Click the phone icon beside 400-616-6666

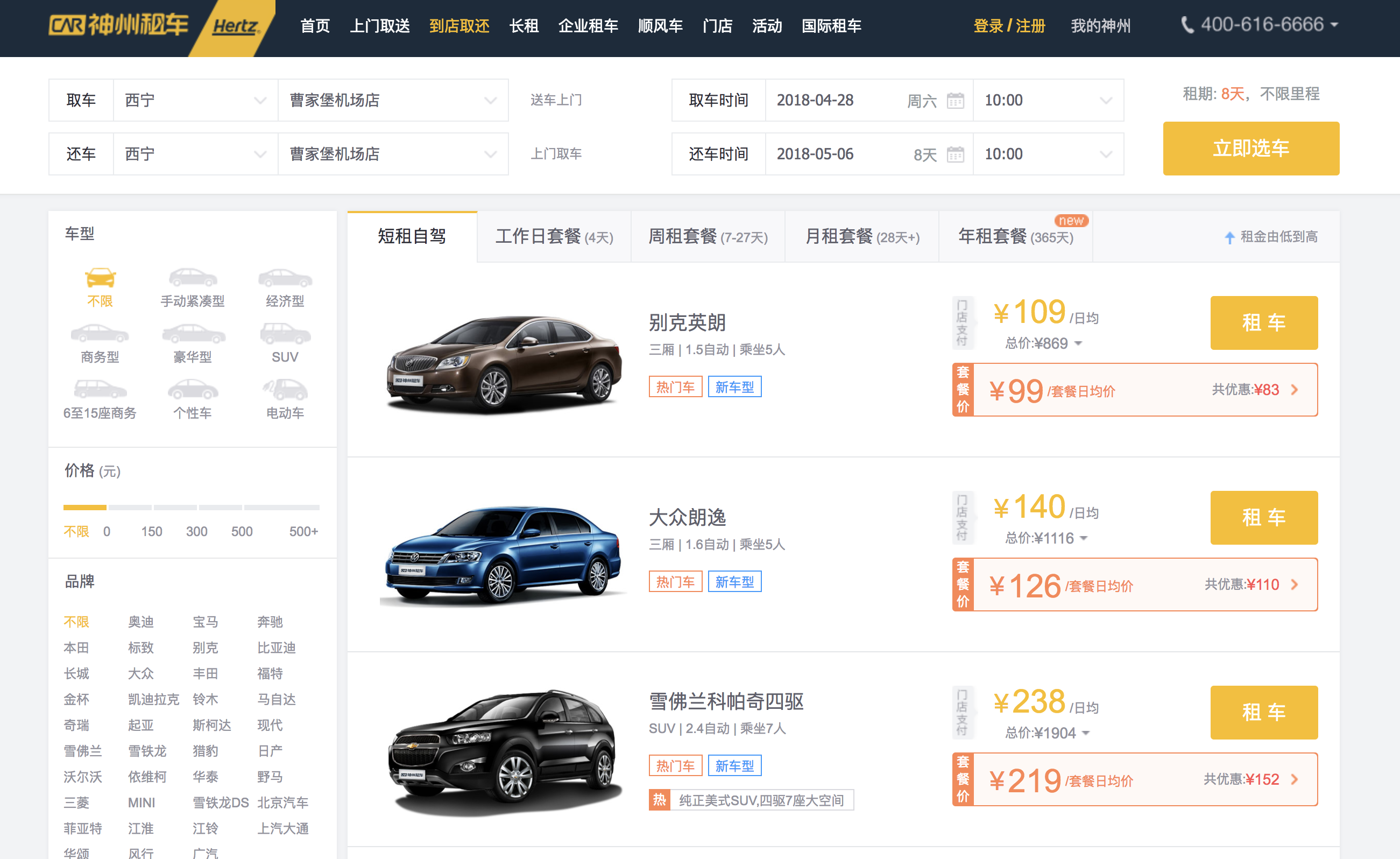(x=1187, y=25)
